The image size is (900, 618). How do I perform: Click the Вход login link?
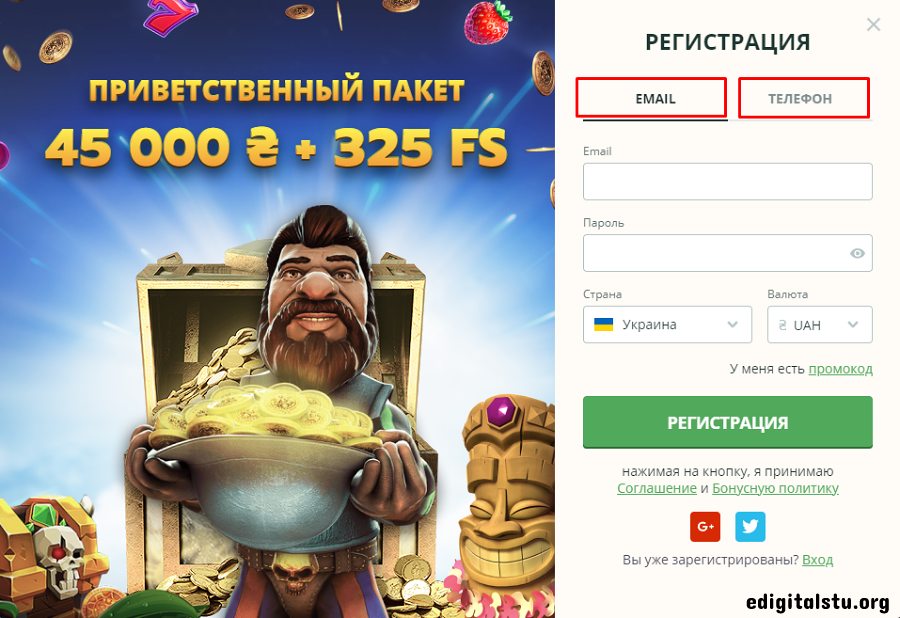coord(817,559)
